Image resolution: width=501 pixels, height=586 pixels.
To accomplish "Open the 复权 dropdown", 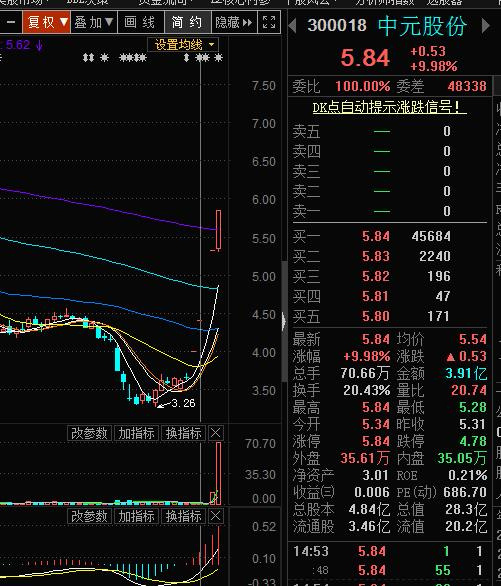I will (x=47, y=22).
